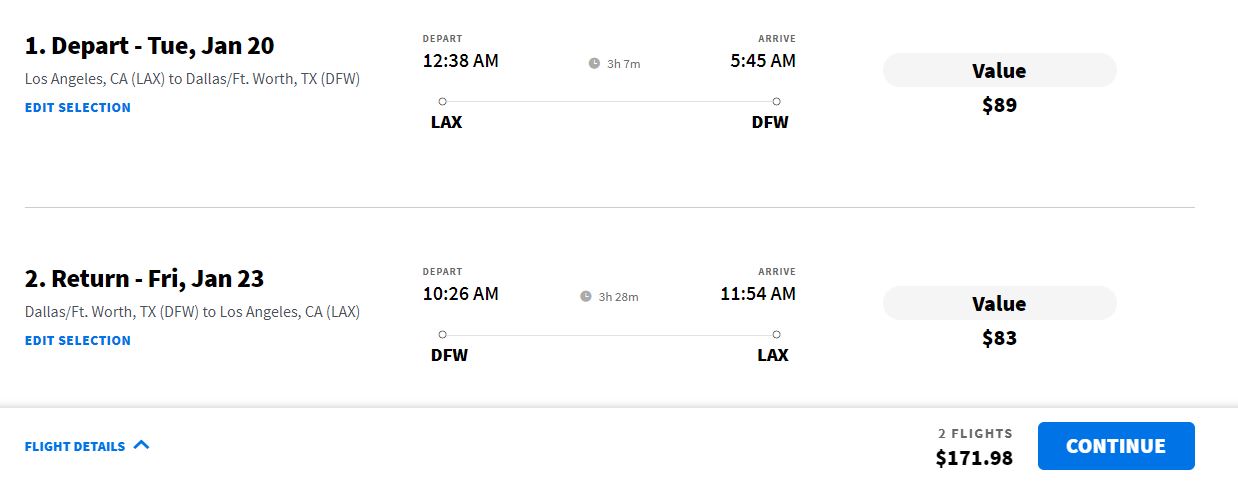This screenshot has height=491, width=1238.
Task: Edit selection for the Tue, Jan 20 departure
Action: (78, 108)
